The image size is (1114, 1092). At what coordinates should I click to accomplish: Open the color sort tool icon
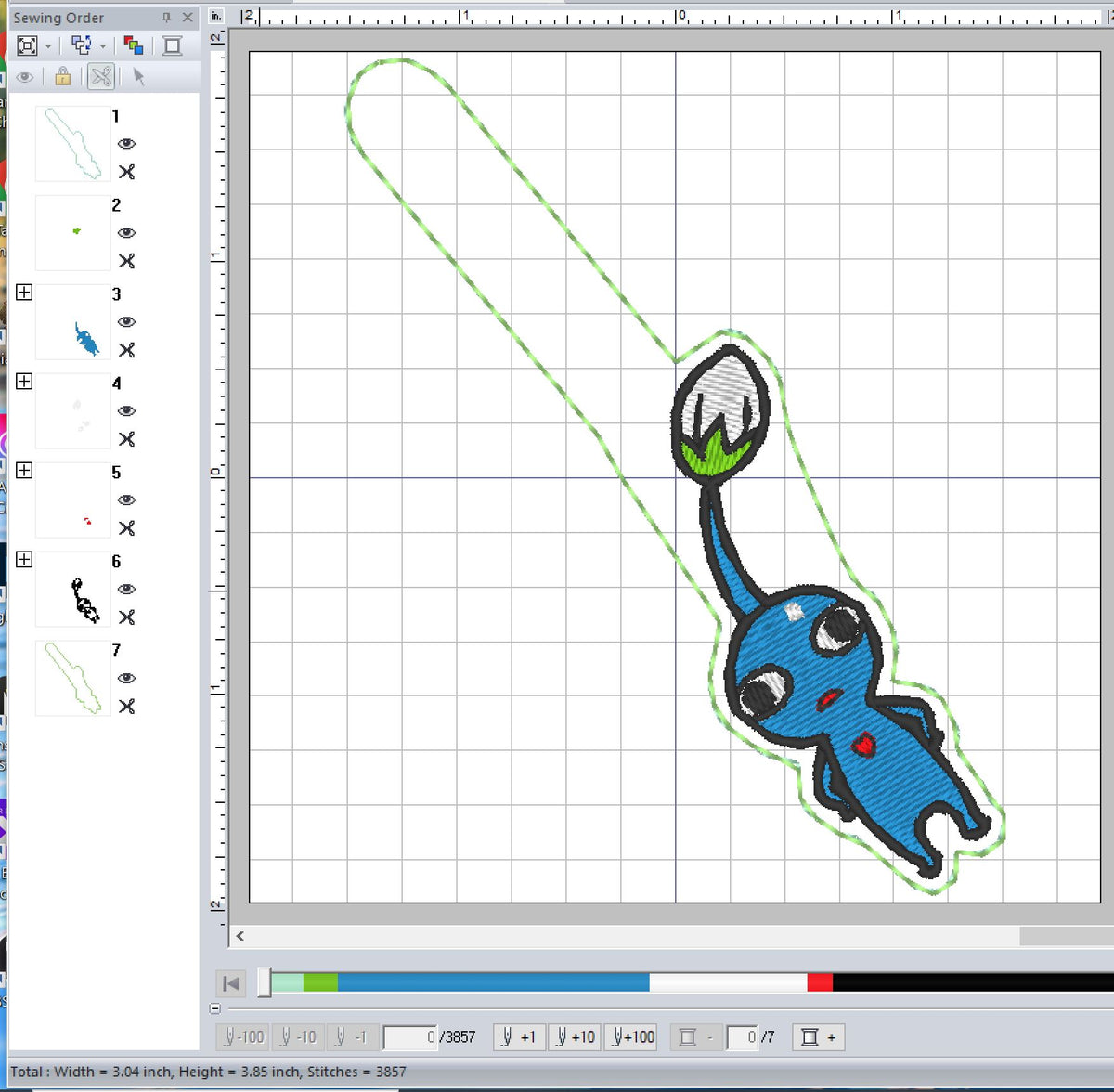tap(133, 45)
